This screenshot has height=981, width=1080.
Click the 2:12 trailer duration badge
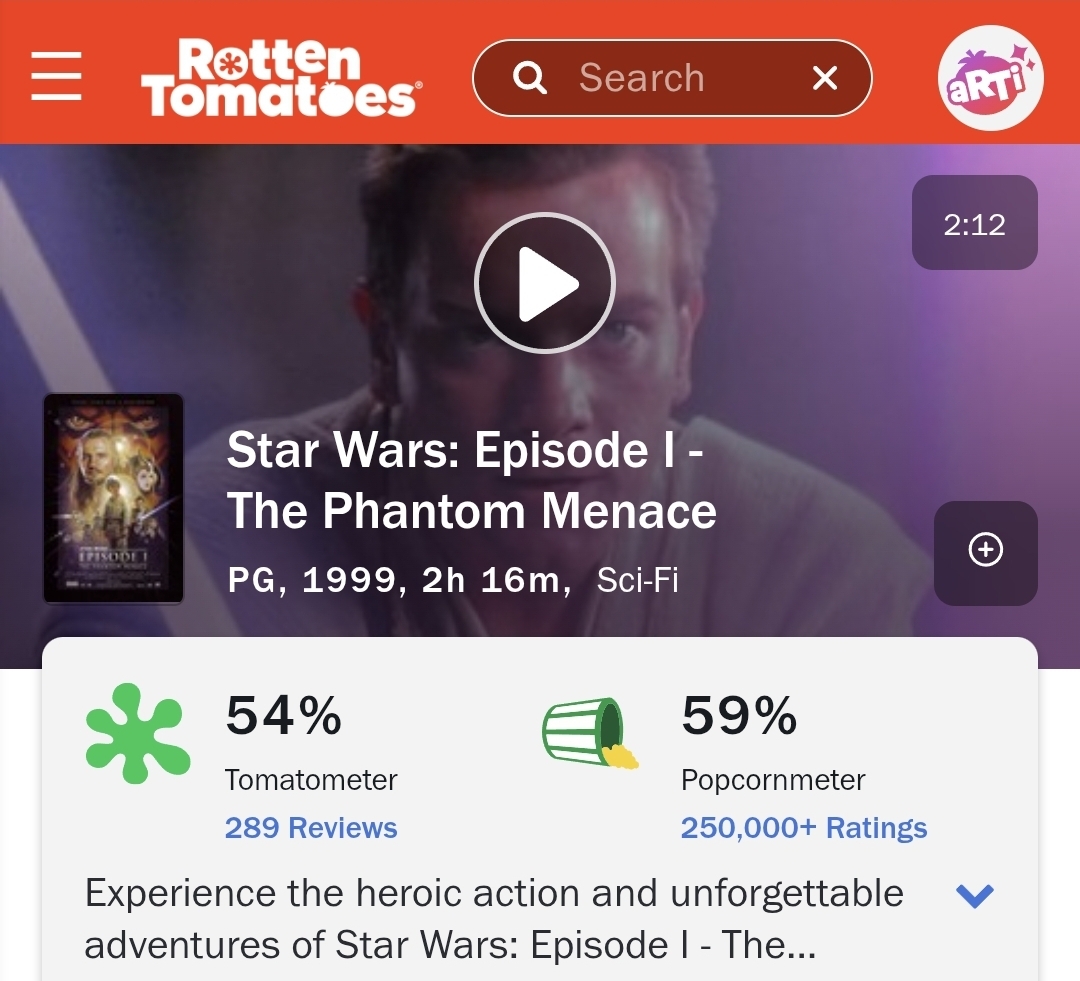[974, 224]
